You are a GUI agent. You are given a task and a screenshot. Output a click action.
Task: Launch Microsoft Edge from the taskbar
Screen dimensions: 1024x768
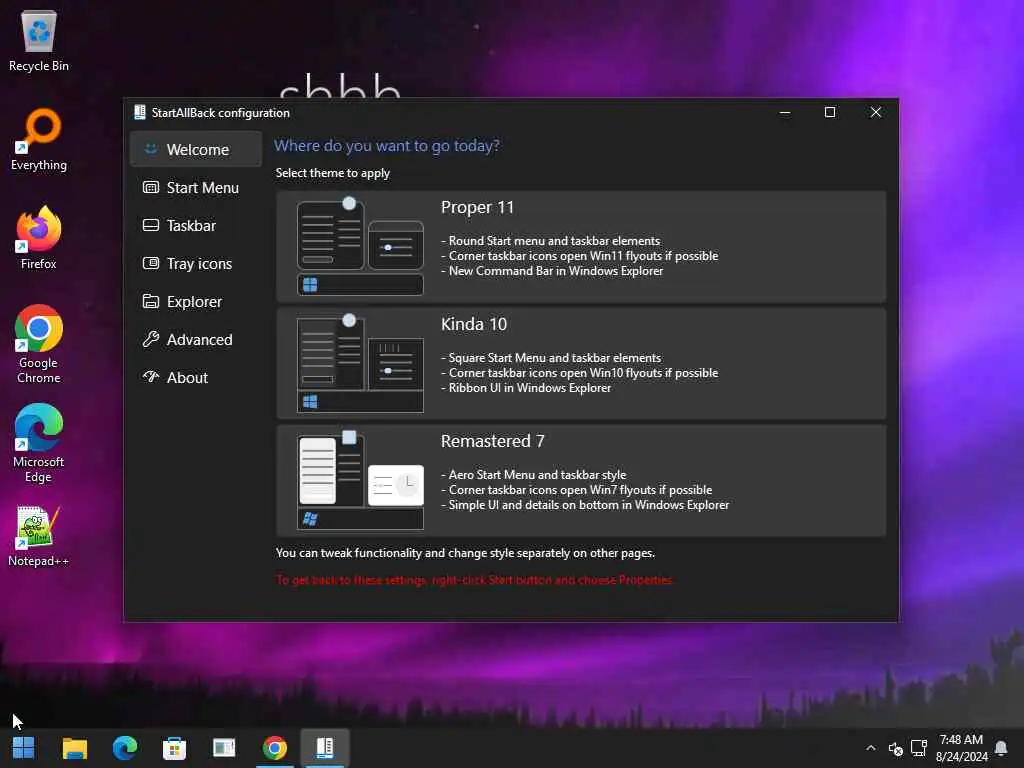[125, 748]
